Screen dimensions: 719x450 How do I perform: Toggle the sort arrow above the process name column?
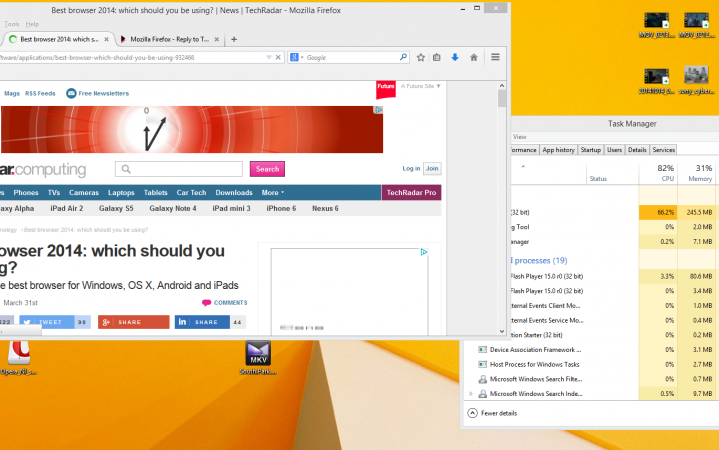523,167
